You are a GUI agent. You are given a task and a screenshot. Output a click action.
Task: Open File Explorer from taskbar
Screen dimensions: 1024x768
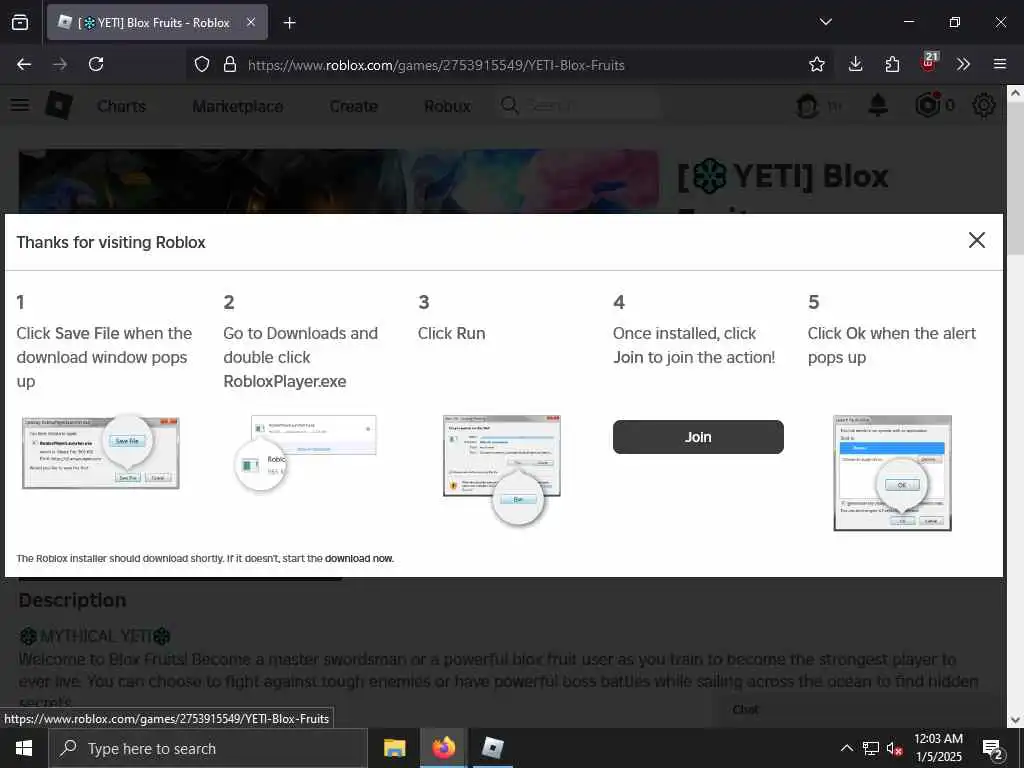click(394, 748)
